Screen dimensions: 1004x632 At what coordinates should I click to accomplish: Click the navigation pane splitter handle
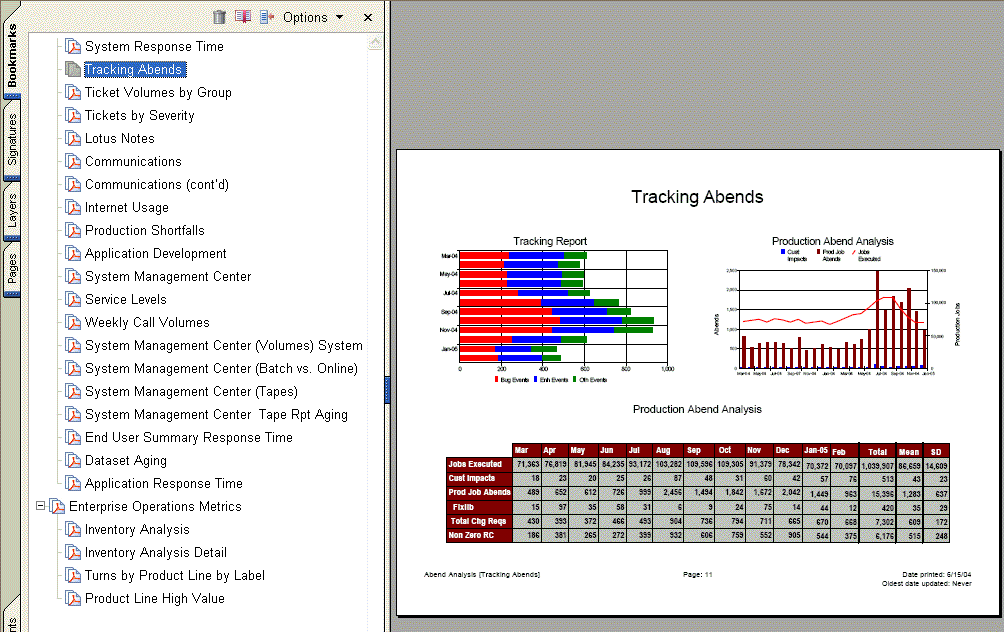387,390
